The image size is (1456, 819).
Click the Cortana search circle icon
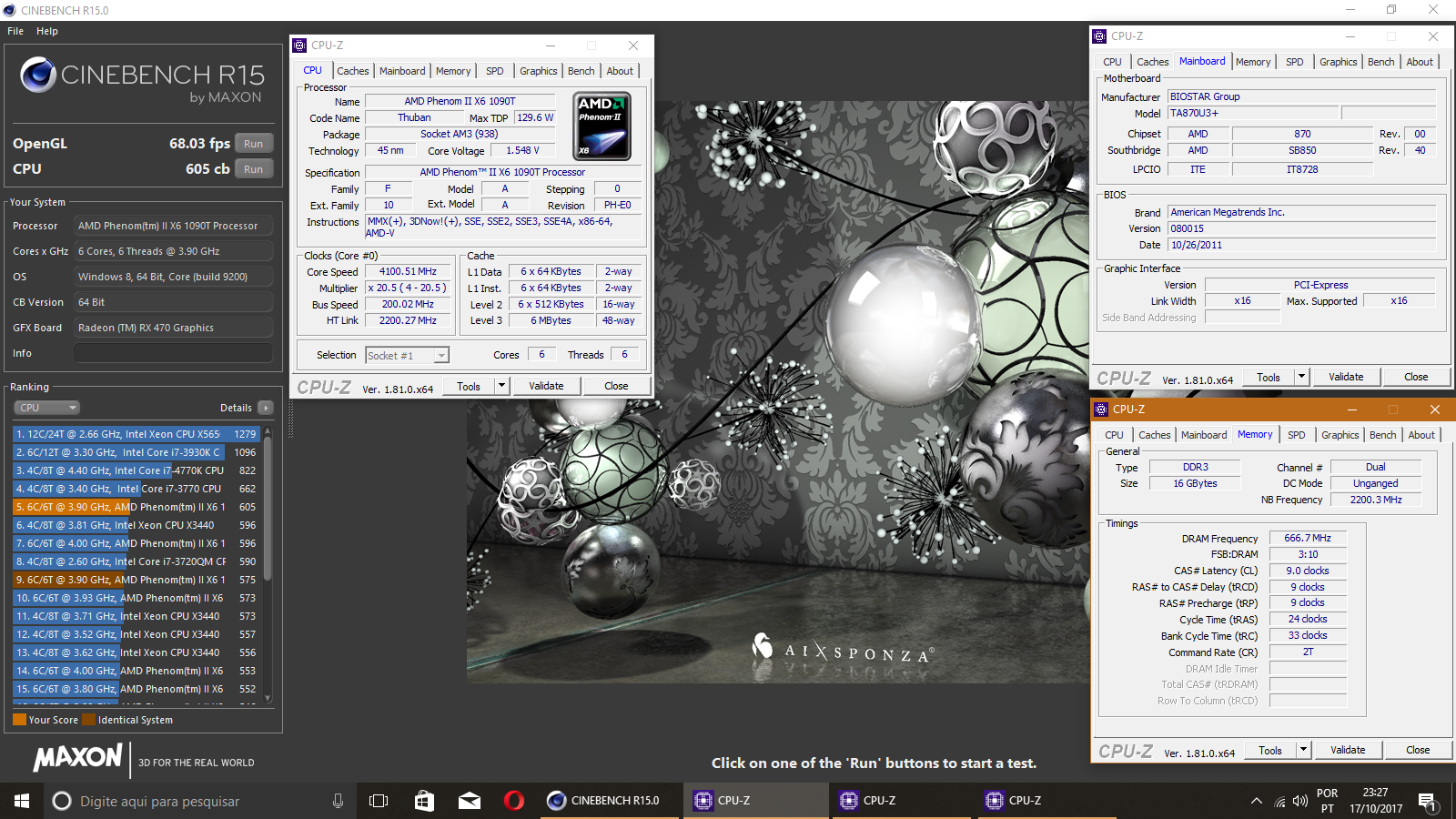[x=62, y=801]
